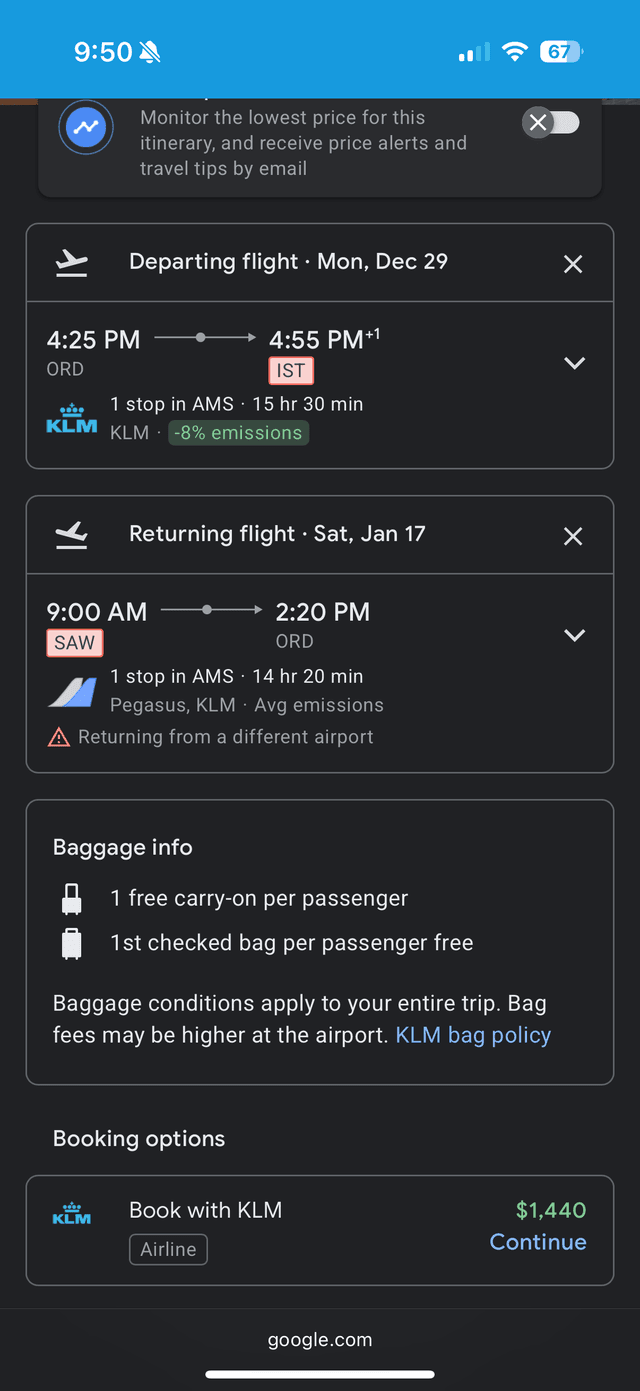Viewport: 640px width, 1391px height.
Task: Click the checked bag icon
Action: [x=72, y=944]
